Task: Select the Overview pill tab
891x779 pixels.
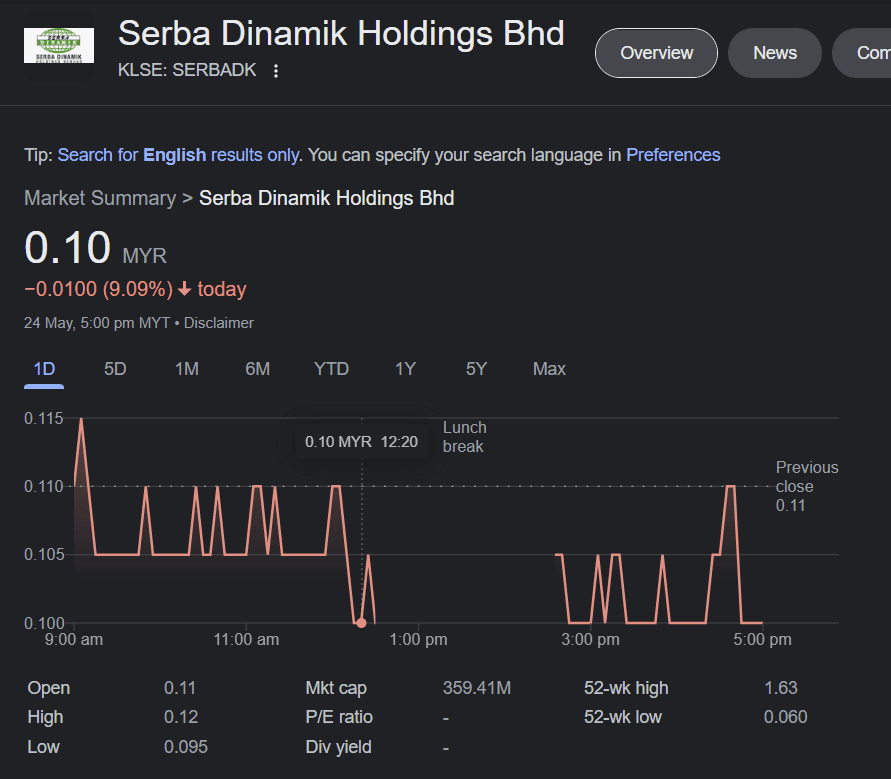Action: [656, 53]
